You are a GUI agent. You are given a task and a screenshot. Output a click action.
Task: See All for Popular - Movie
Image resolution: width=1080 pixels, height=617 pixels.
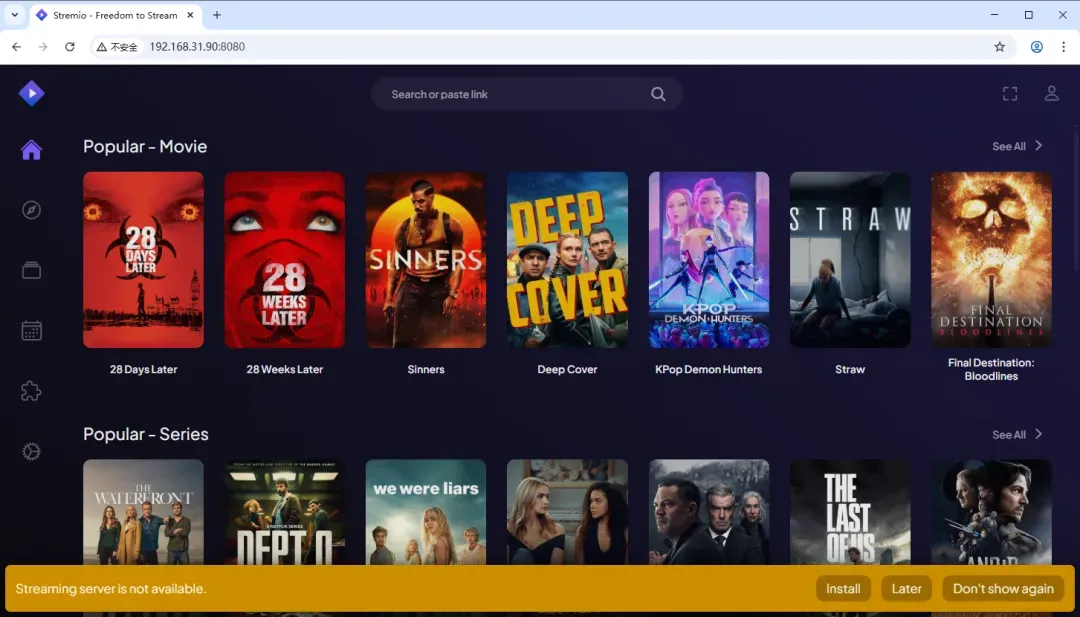pyautogui.click(x=1017, y=146)
